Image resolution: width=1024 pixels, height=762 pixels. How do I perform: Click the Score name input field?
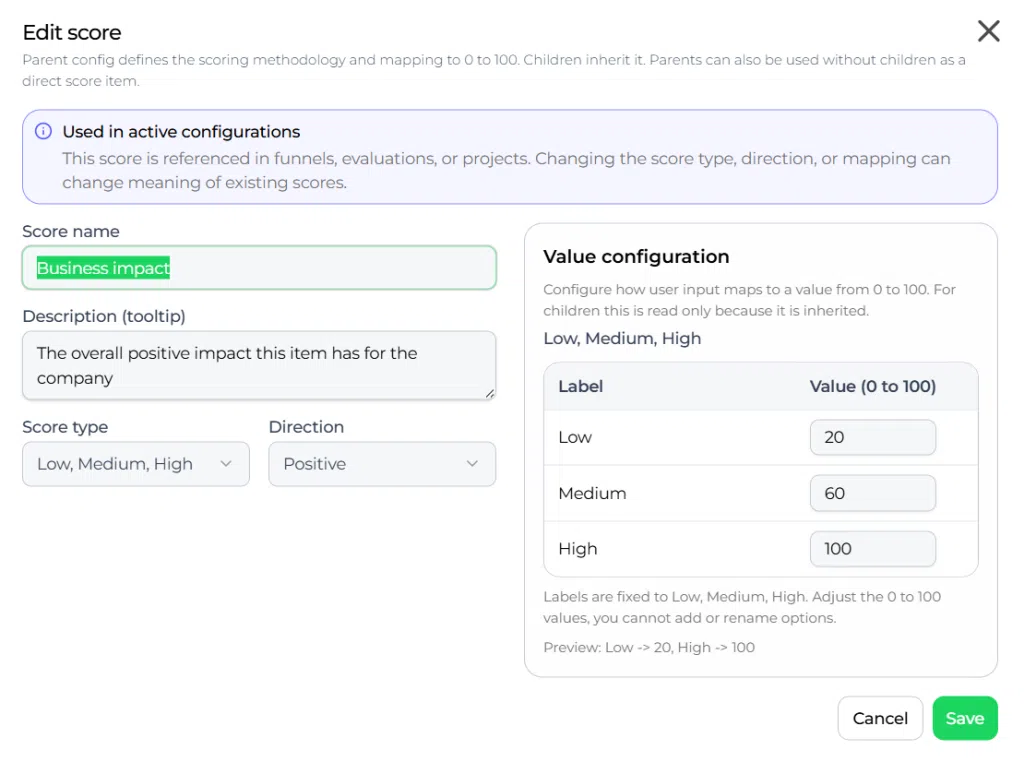pos(259,268)
